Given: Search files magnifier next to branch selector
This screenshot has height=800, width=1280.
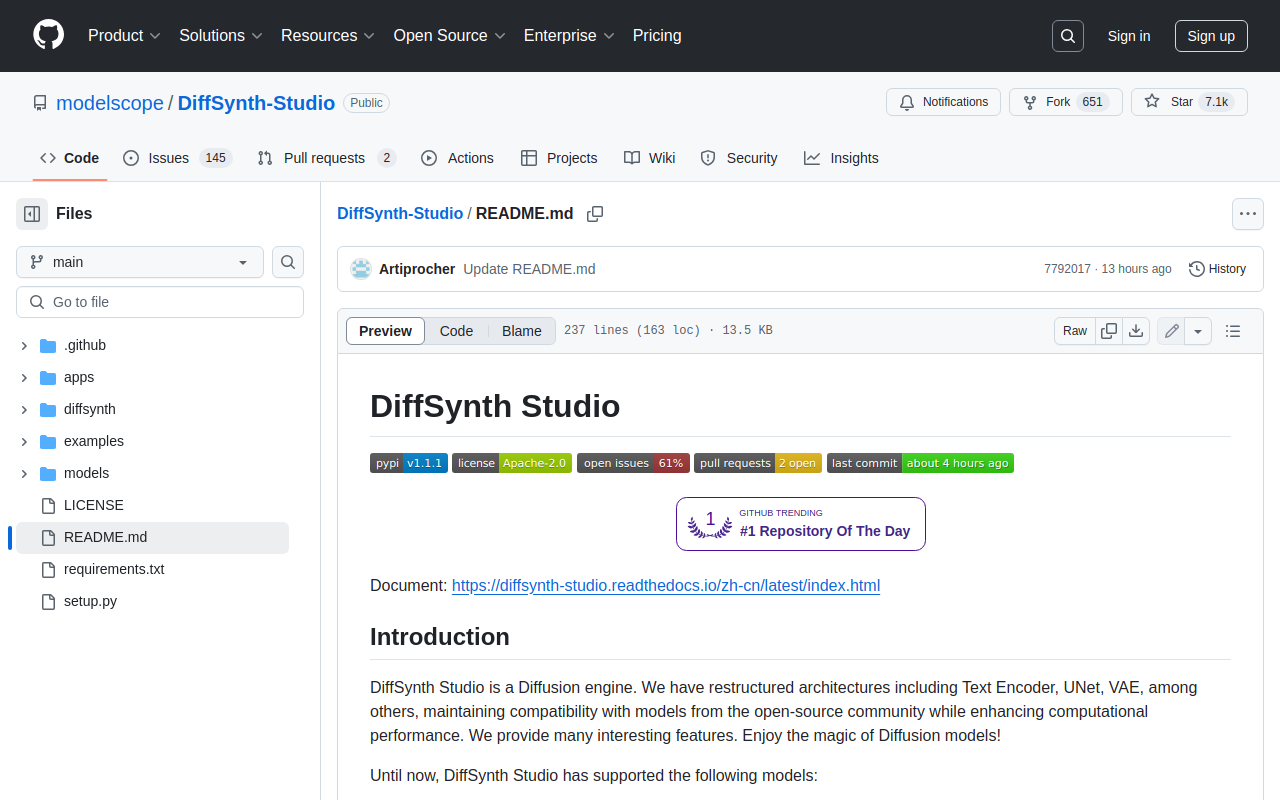Looking at the screenshot, I should (288, 262).
